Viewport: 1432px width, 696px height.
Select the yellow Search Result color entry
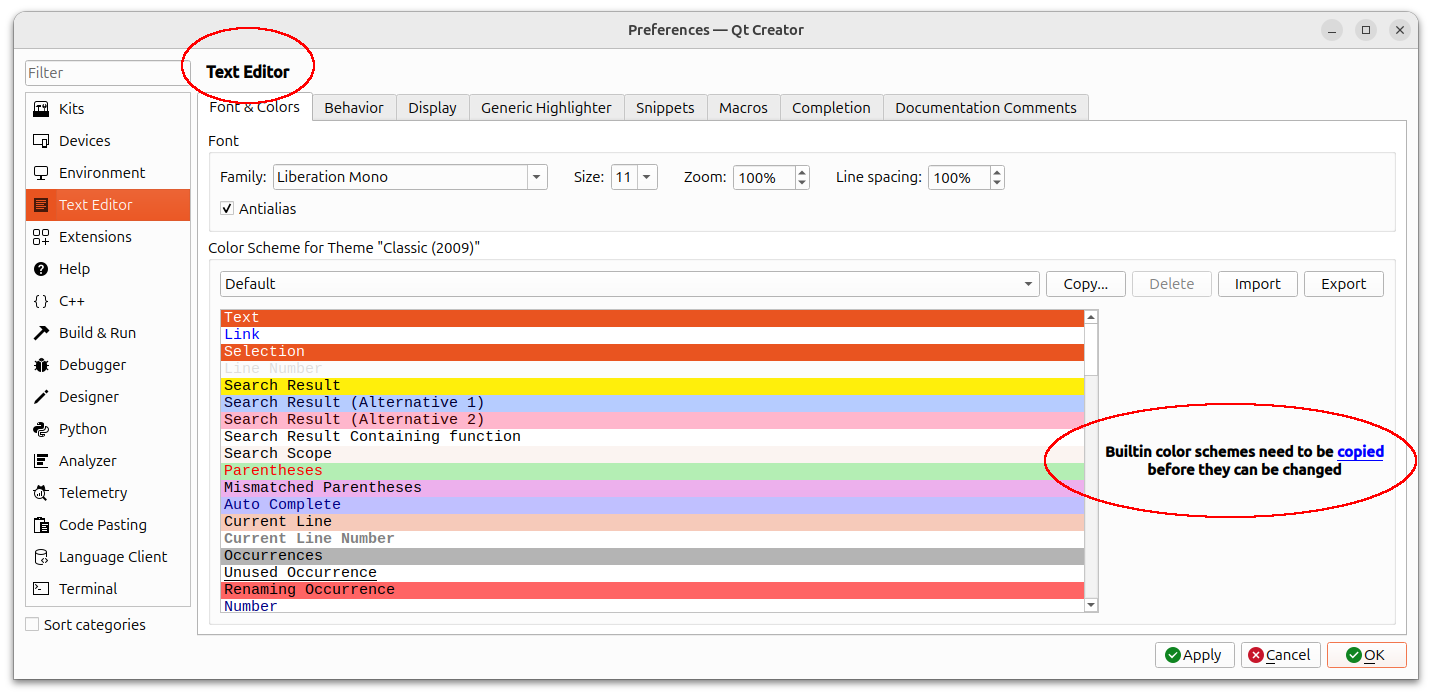click(652, 386)
